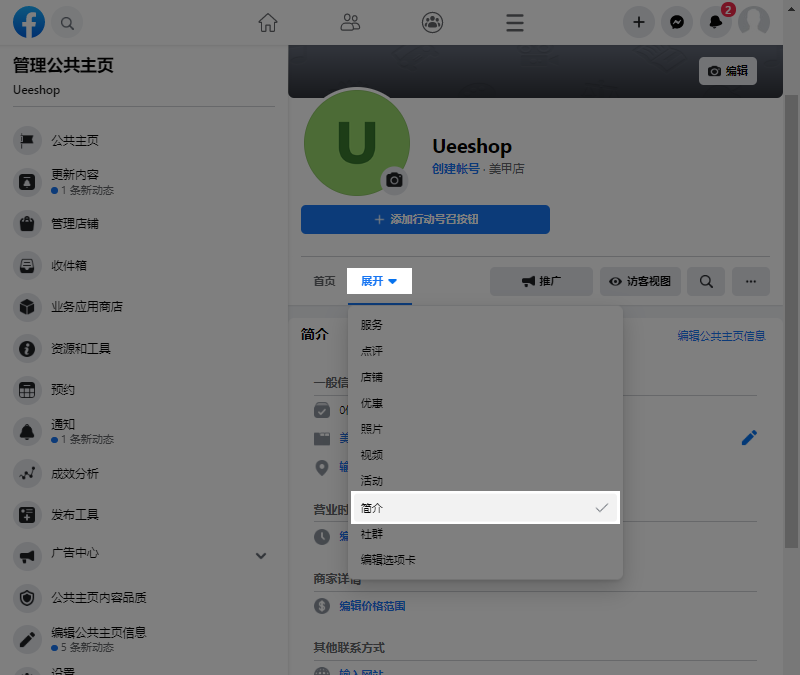
Task: Choose 编辑选项卡 in the dropdown menu
Action: [485, 560]
